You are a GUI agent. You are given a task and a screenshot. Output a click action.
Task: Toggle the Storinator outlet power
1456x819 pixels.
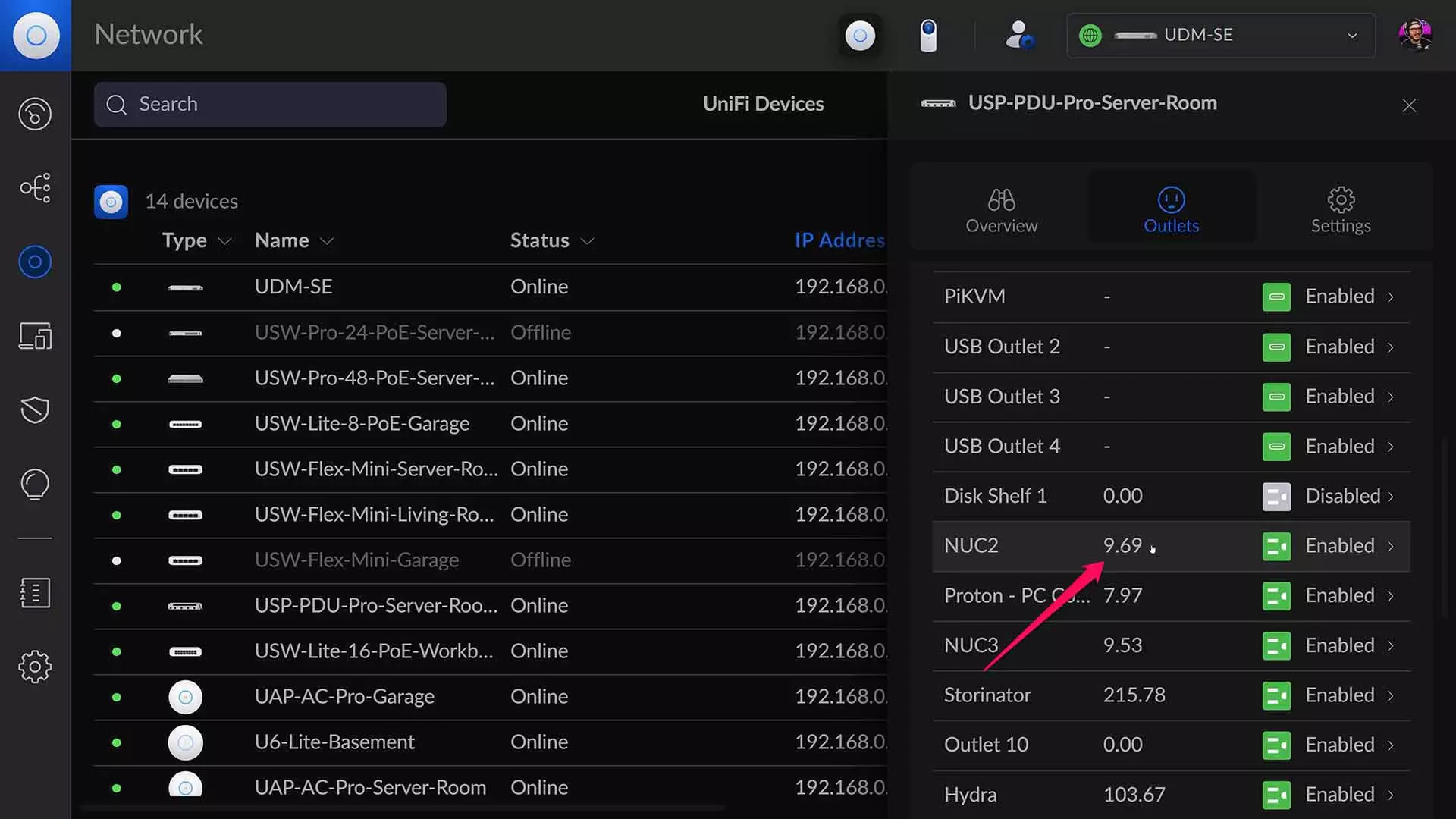pos(1276,695)
